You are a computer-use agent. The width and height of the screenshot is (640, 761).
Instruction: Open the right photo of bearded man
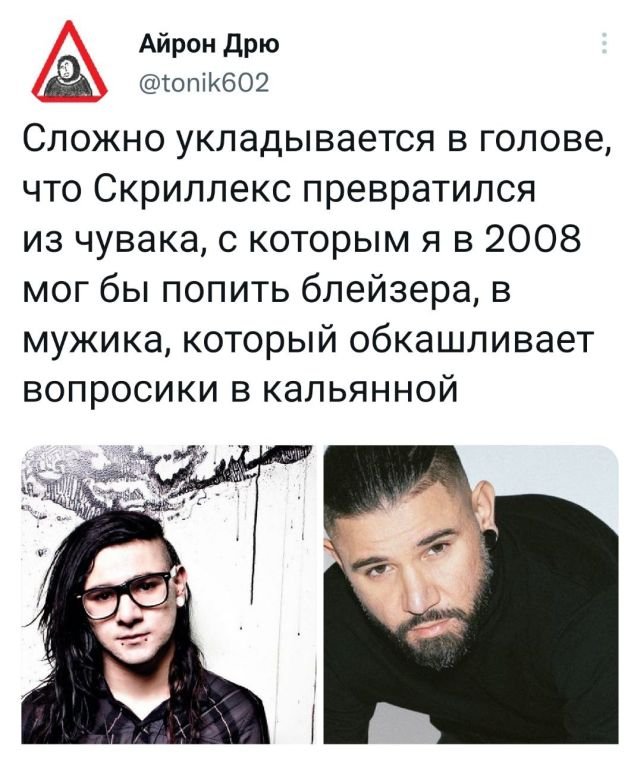(x=471, y=594)
